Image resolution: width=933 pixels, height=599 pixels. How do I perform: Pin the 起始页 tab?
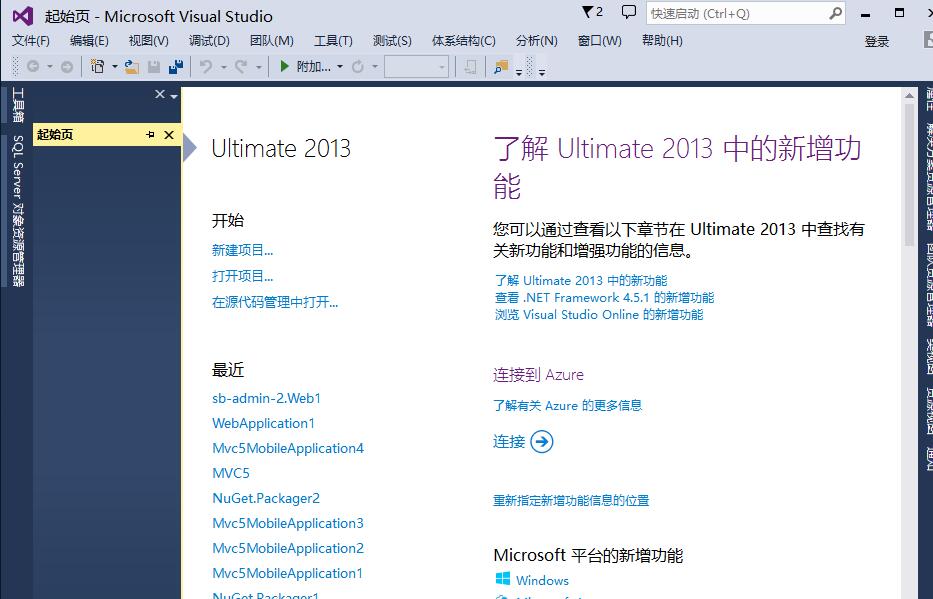click(x=150, y=135)
